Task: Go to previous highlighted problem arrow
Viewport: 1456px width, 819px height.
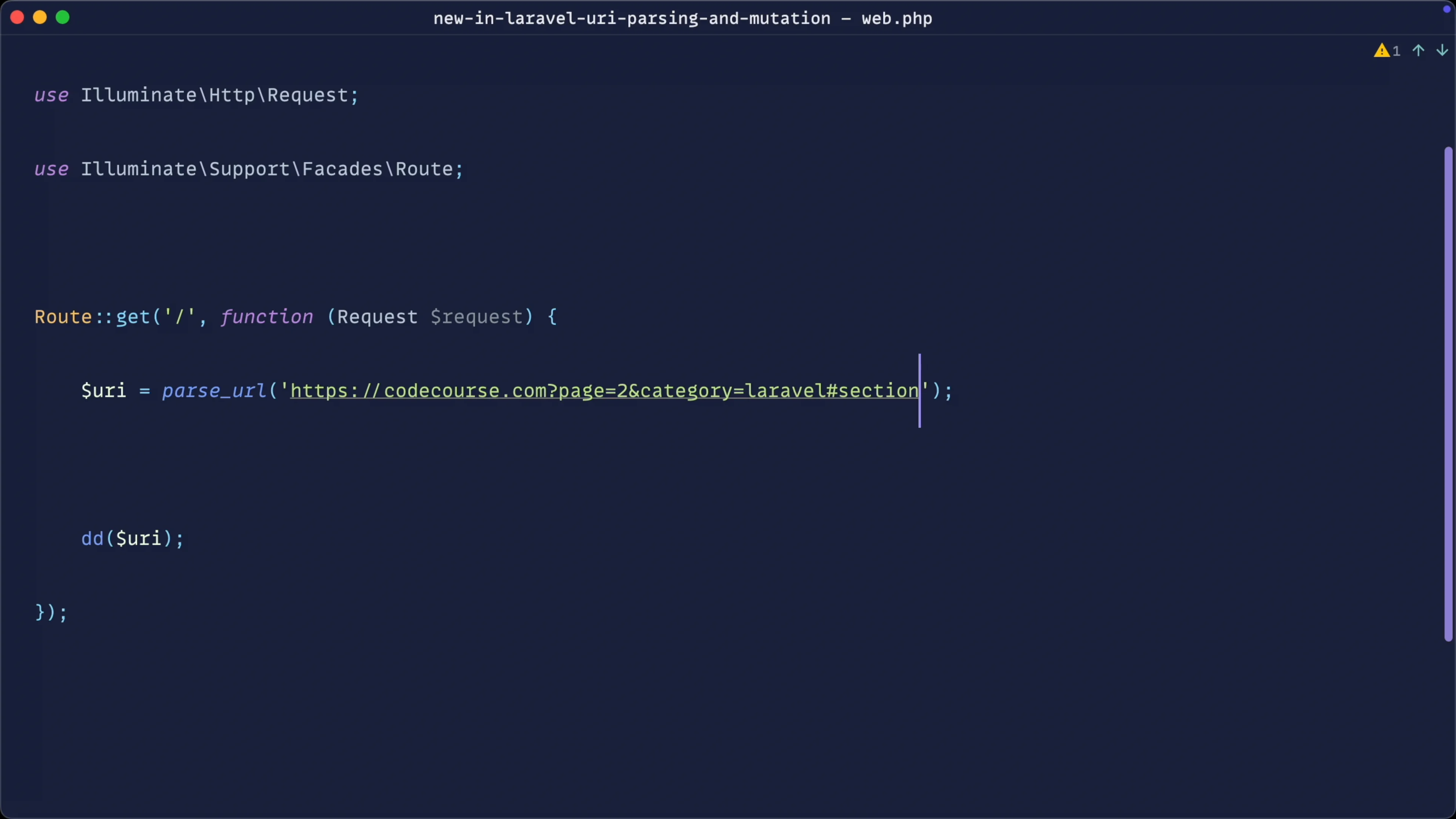Action: pyautogui.click(x=1418, y=51)
